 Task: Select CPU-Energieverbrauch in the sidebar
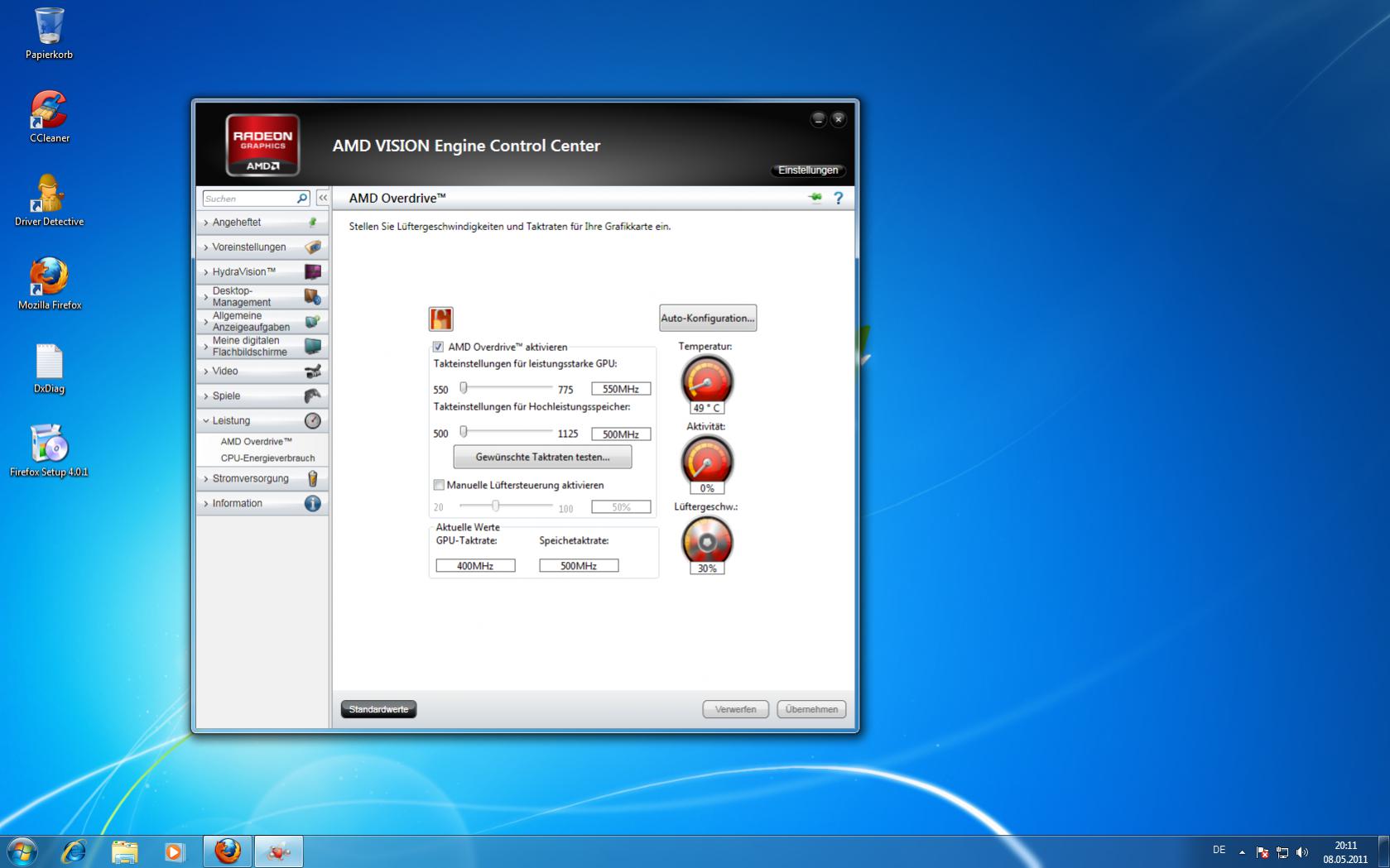[267, 458]
